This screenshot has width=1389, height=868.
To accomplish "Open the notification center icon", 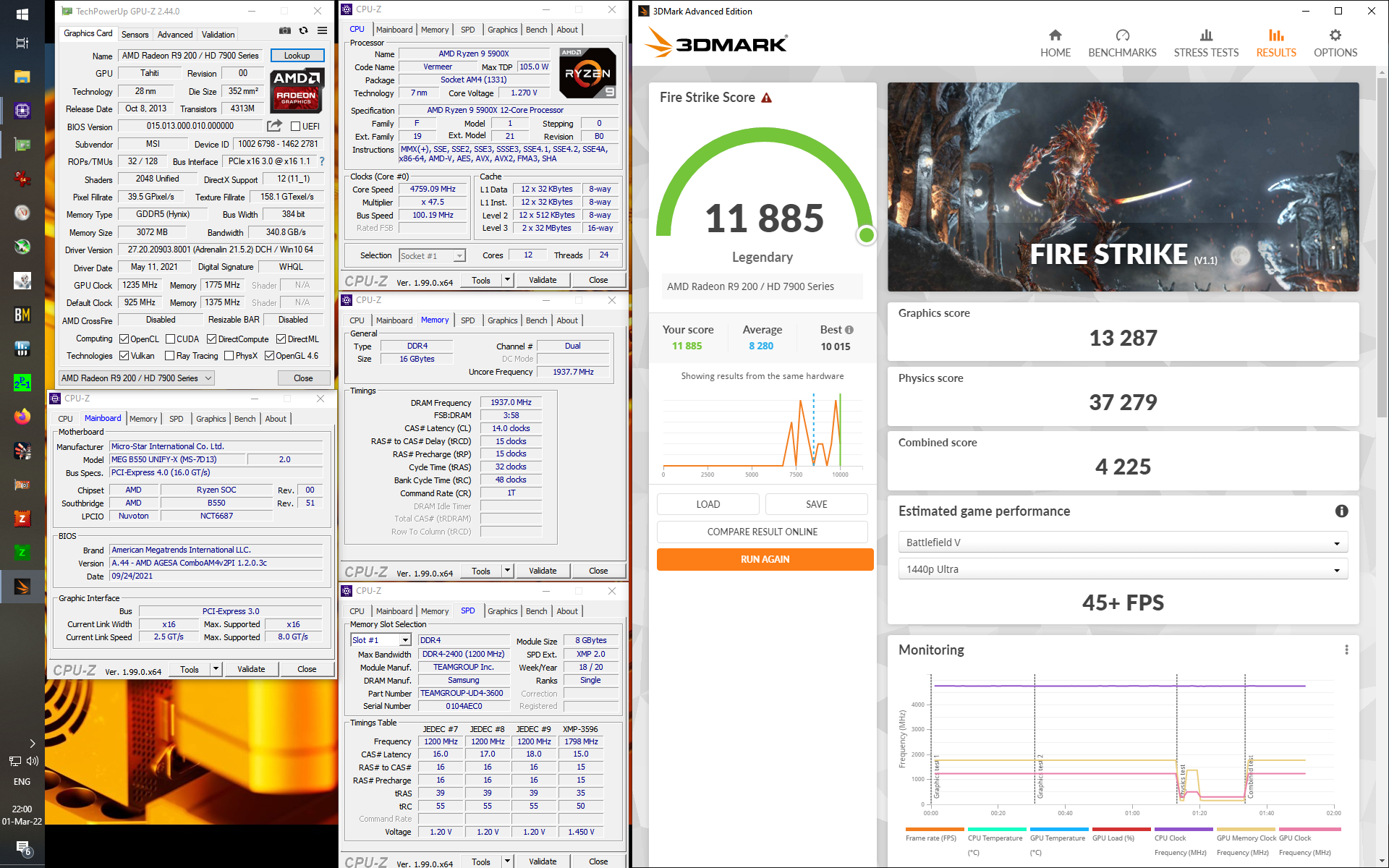I will pos(22,848).
